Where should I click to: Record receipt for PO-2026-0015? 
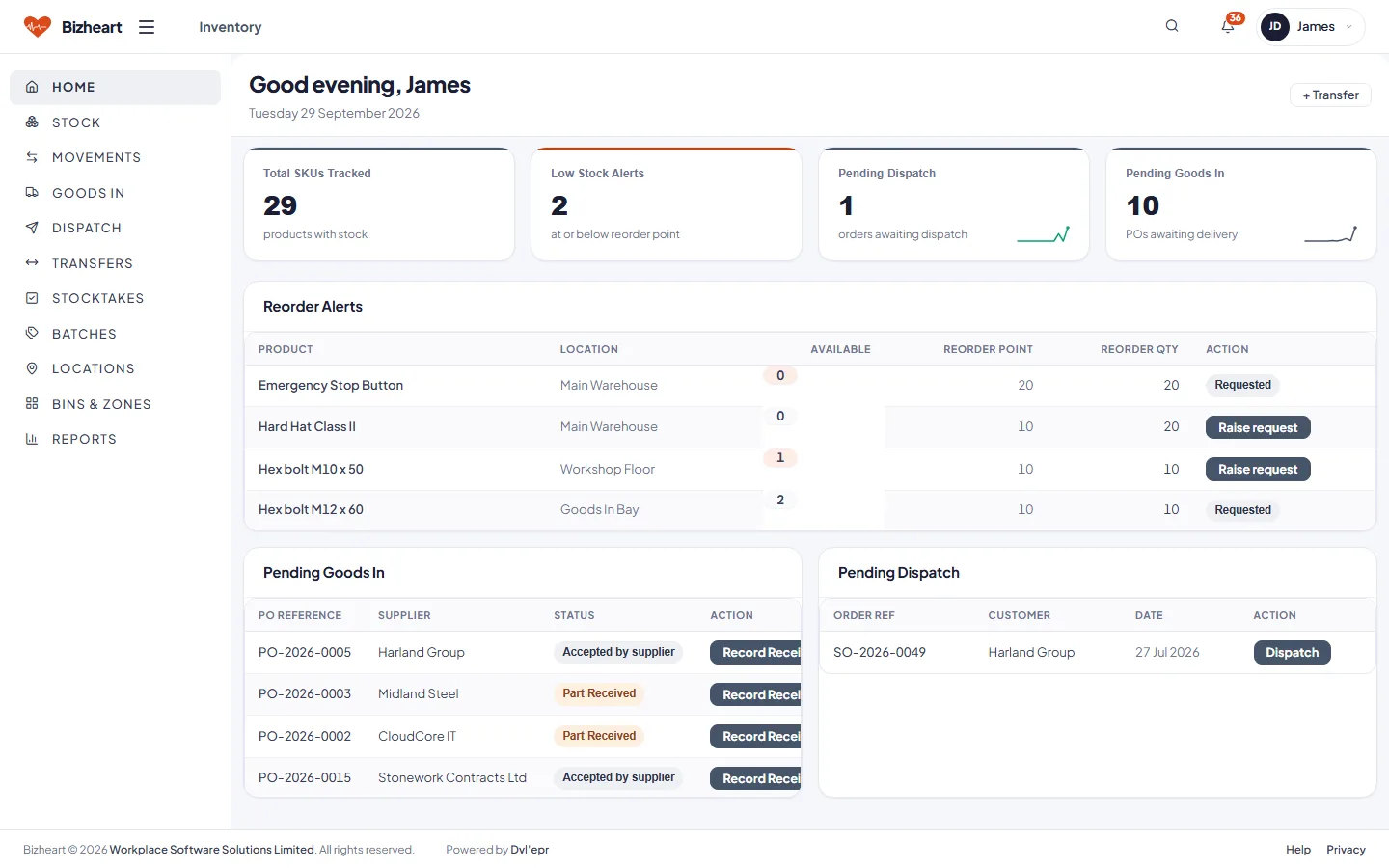(x=755, y=778)
